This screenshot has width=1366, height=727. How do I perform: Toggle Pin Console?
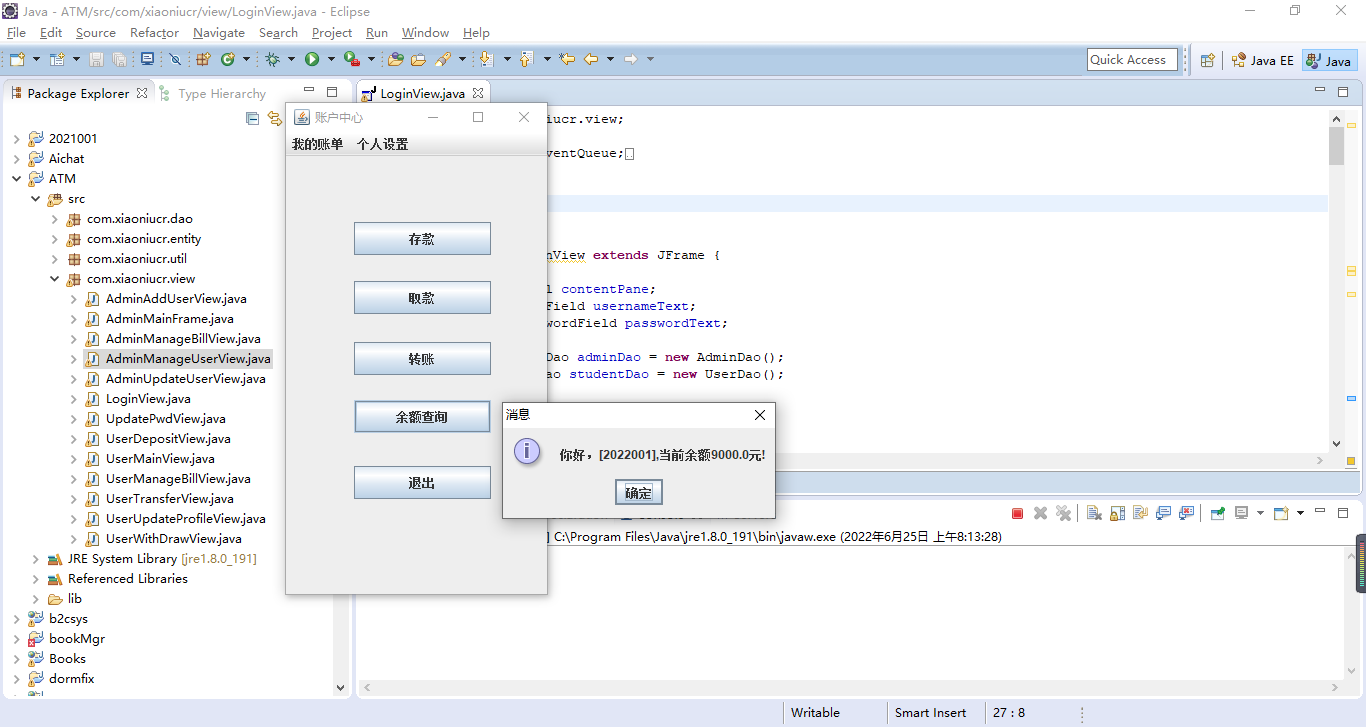pyautogui.click(x=1217, y=513)
